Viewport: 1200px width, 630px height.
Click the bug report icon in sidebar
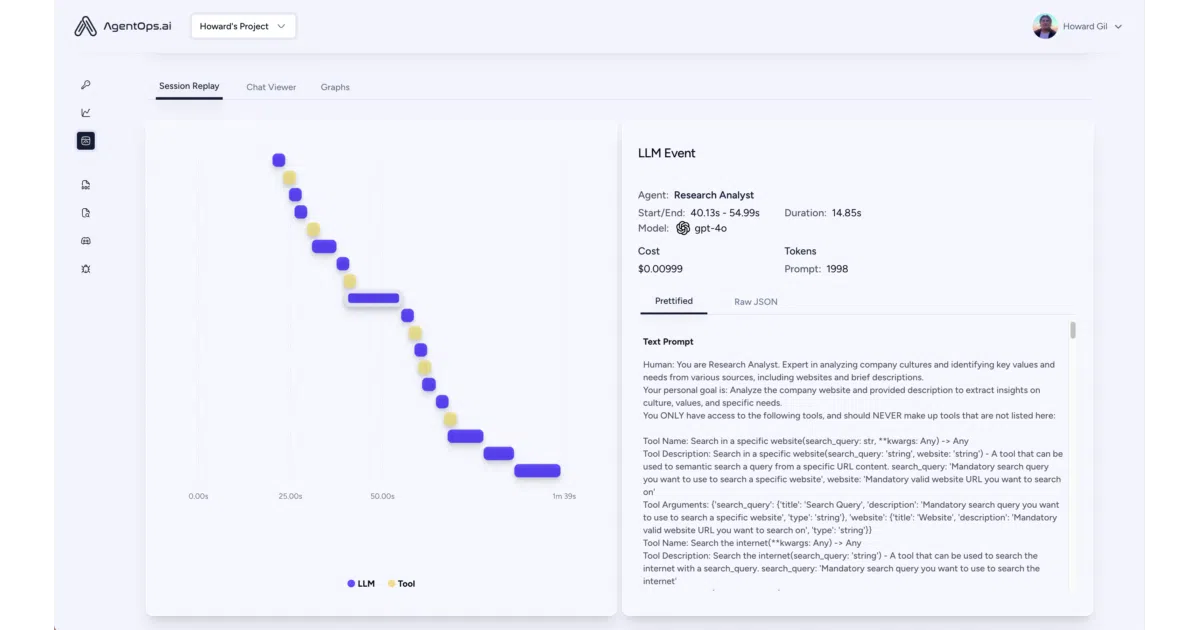click(x=86, y=269)
